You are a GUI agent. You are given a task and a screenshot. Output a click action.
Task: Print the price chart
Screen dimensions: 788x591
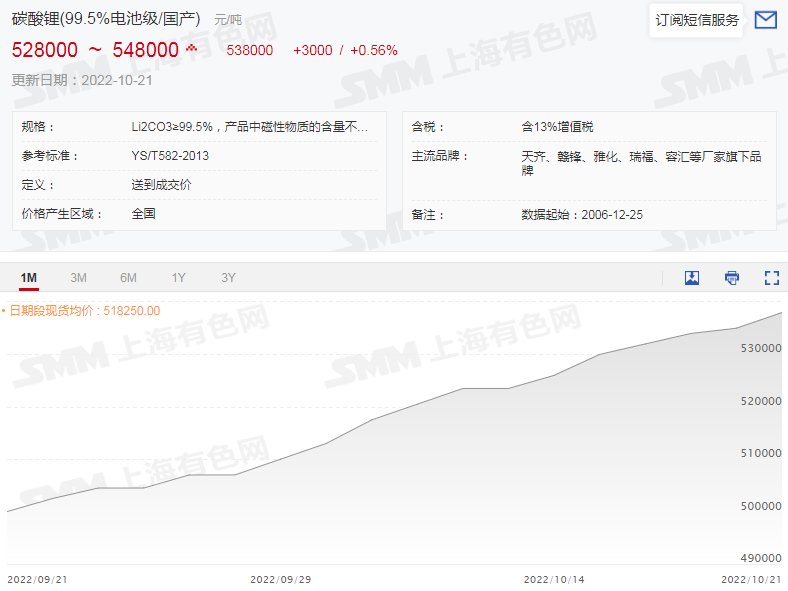click(731, 278)
